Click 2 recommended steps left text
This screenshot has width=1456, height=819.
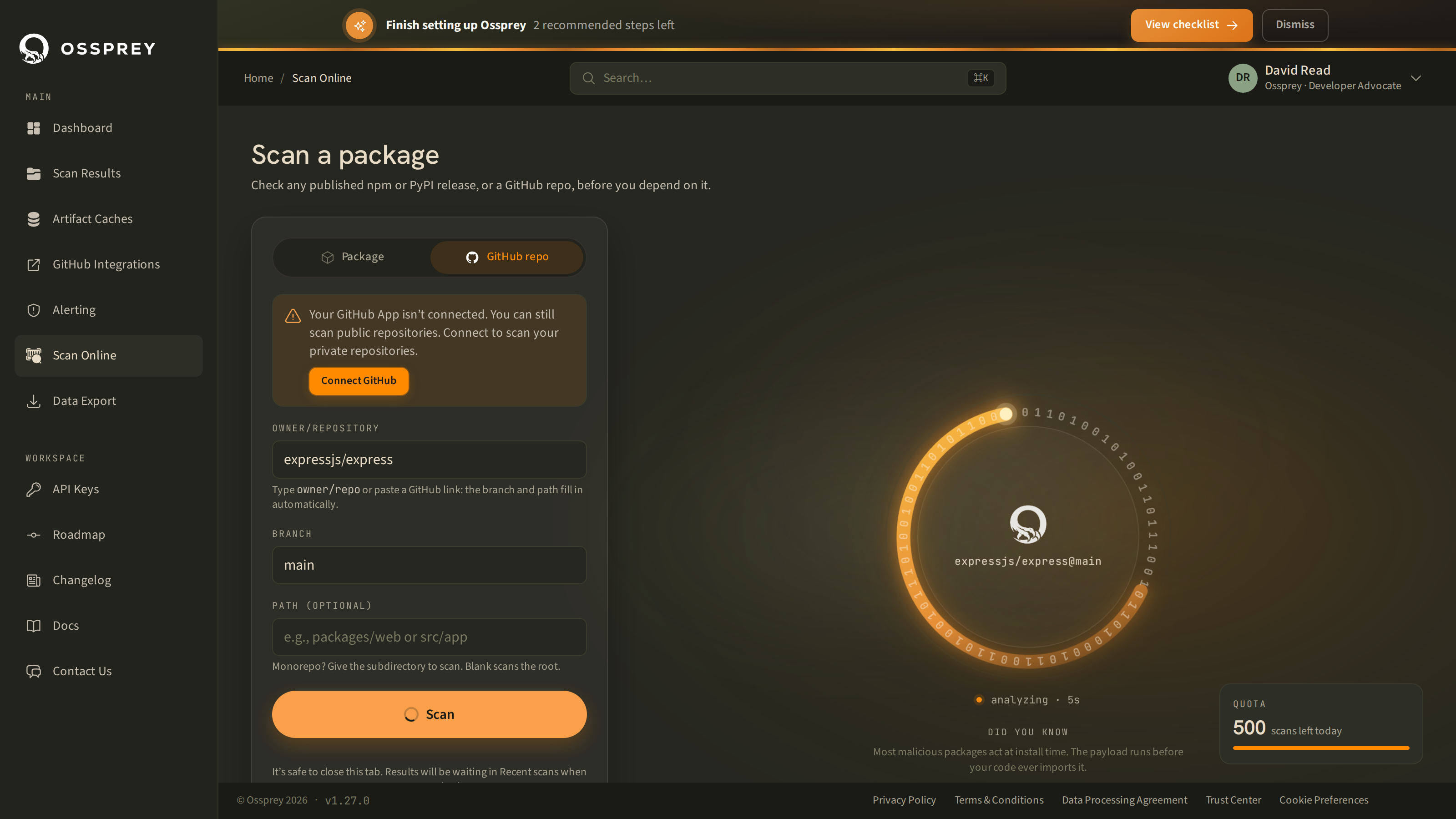(603, 25)
